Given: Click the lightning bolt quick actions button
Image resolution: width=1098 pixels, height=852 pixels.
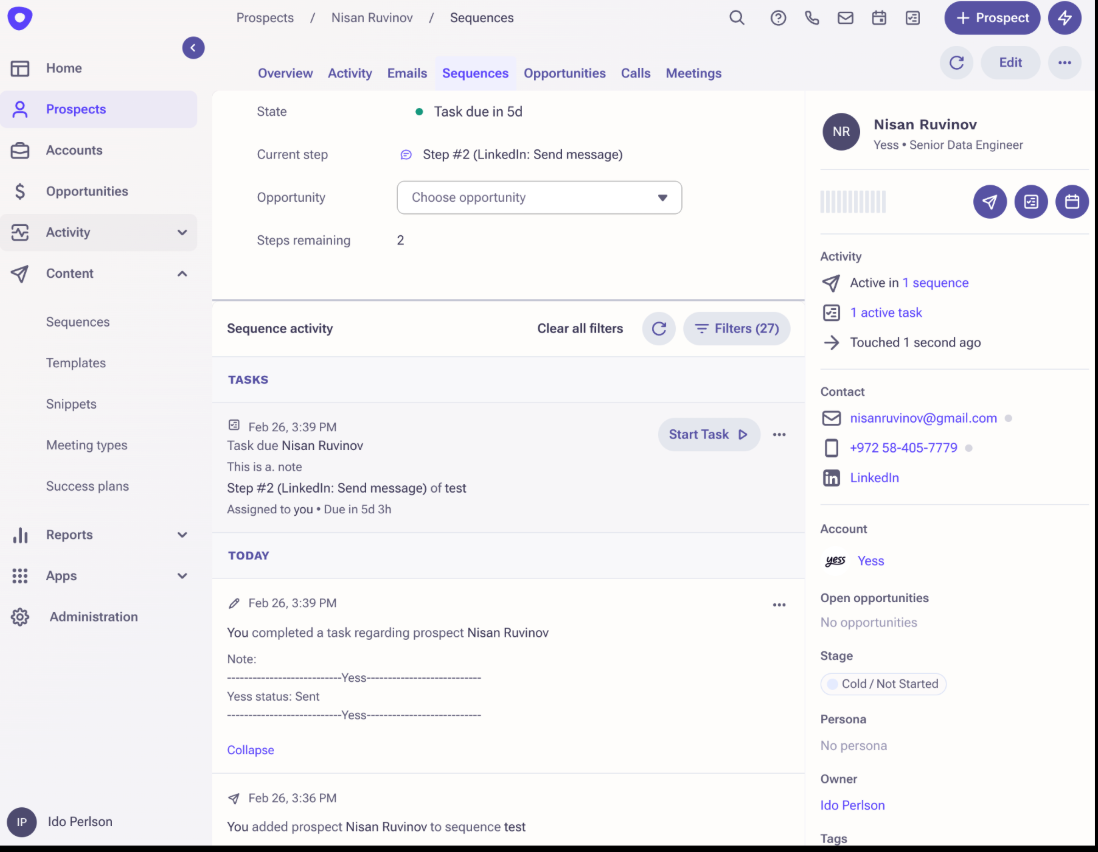Looking at the screenshot, I should [1064, 18].
